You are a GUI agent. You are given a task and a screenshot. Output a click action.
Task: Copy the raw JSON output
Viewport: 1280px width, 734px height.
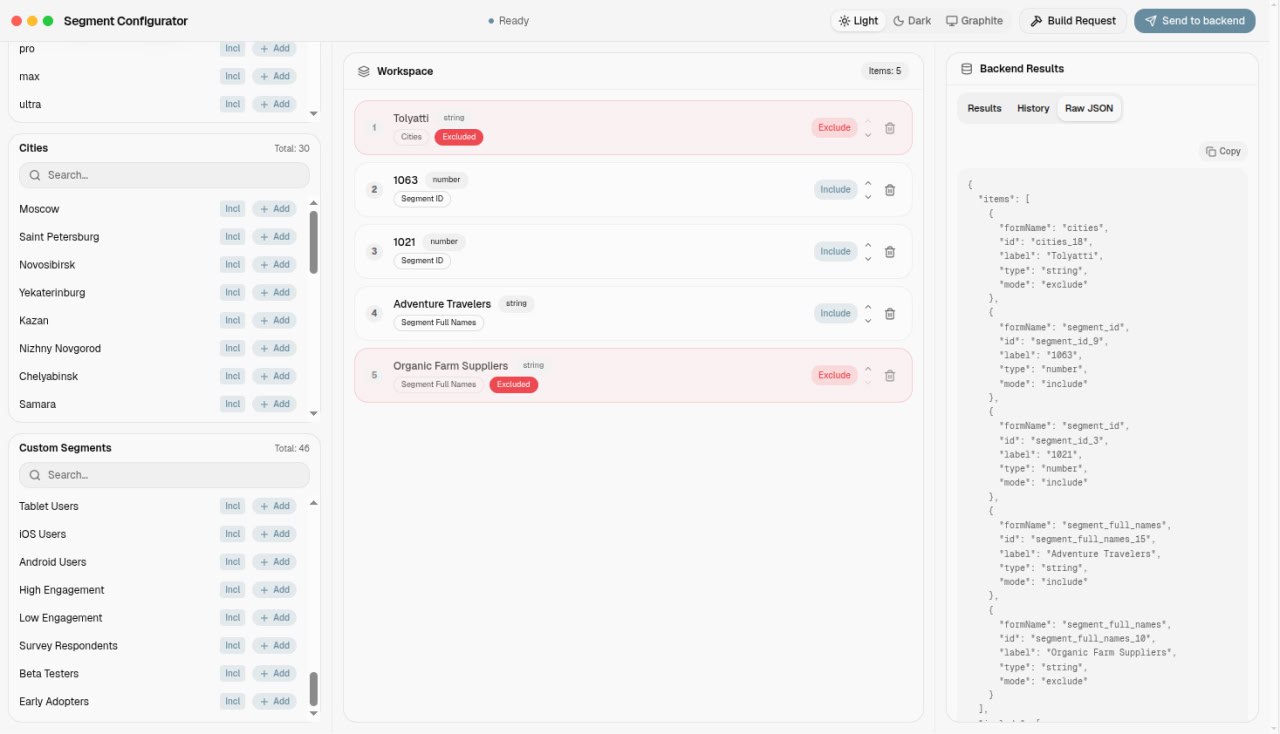coord(1223,152)
